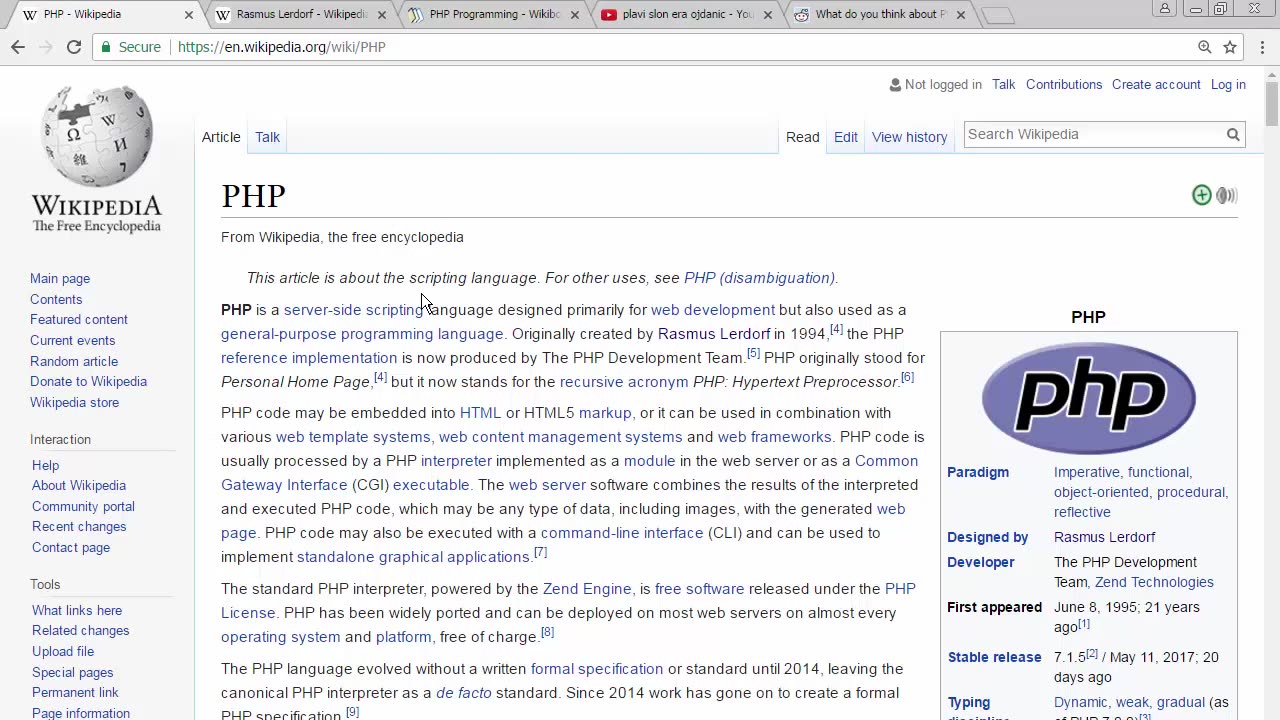The image size is (1280, 720).
Task: Click Create account
Action: coord(1156,85)
